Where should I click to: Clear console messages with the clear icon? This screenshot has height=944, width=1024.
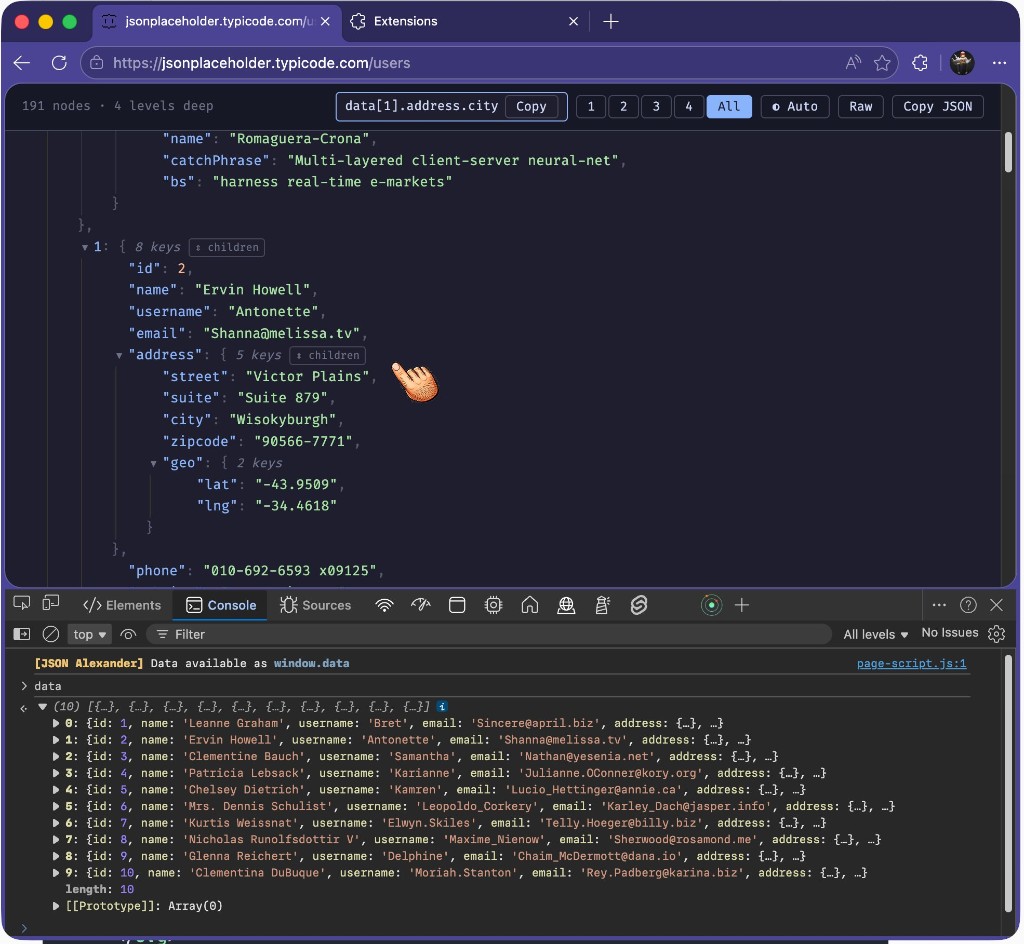(51, 634)
